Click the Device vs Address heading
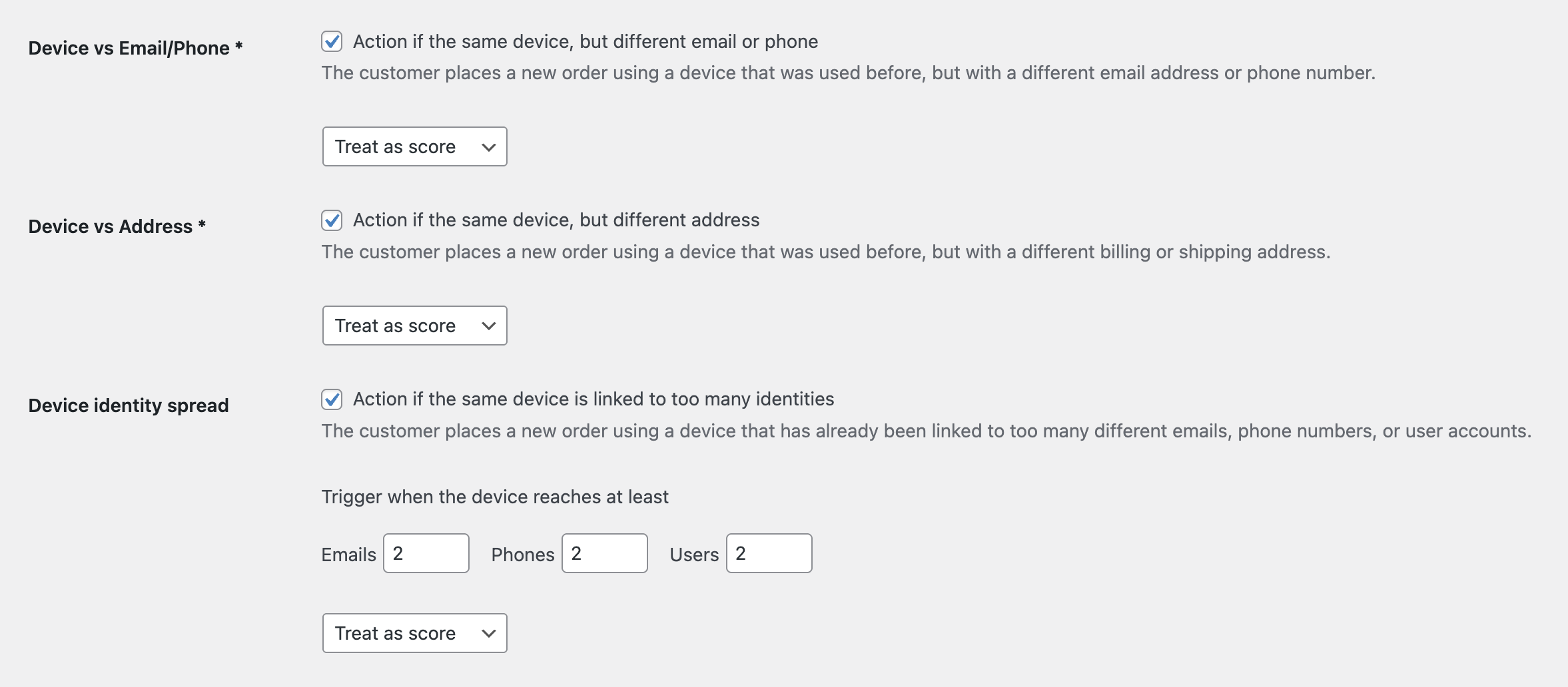The height and width of the screenshot is (687, 1568). 117,226
